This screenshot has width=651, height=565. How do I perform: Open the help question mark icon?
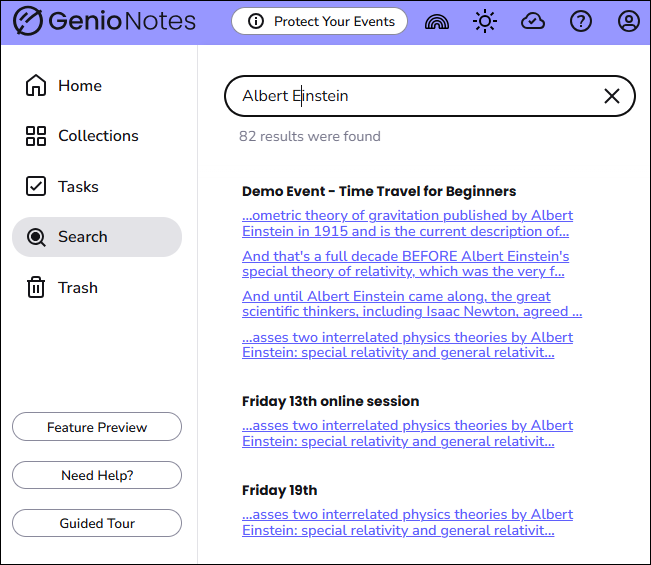581,21
